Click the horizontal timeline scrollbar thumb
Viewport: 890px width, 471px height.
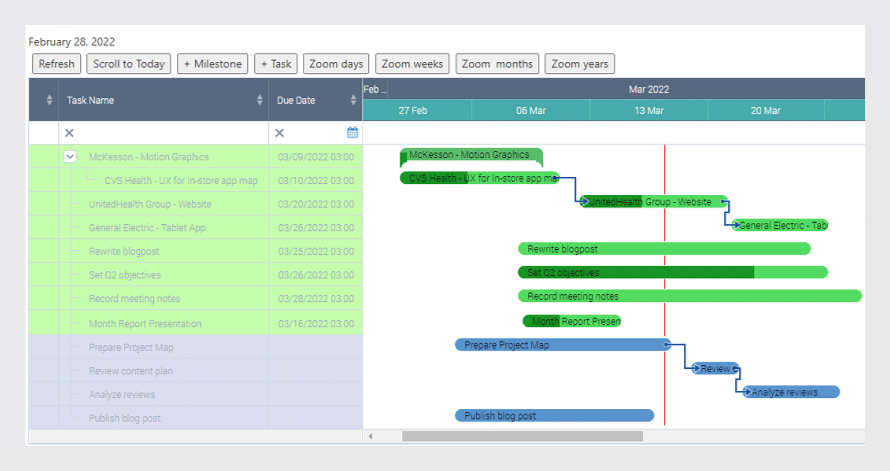522,436
